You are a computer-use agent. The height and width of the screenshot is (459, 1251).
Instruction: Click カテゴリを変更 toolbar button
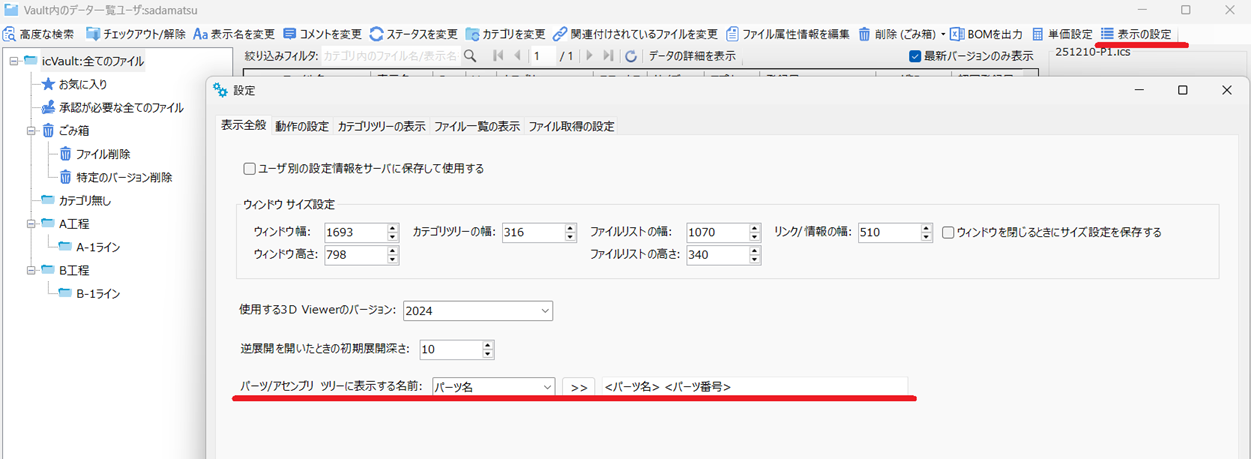coord(505,34)
